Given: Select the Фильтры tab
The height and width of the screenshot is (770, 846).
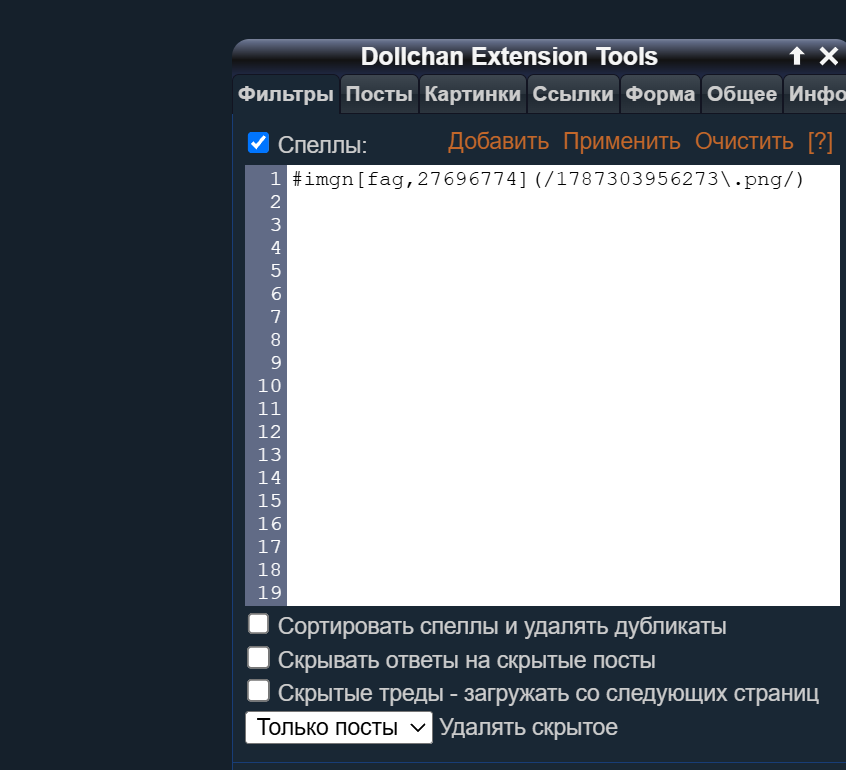Looking at the screenshot, I should coord(286,94).
